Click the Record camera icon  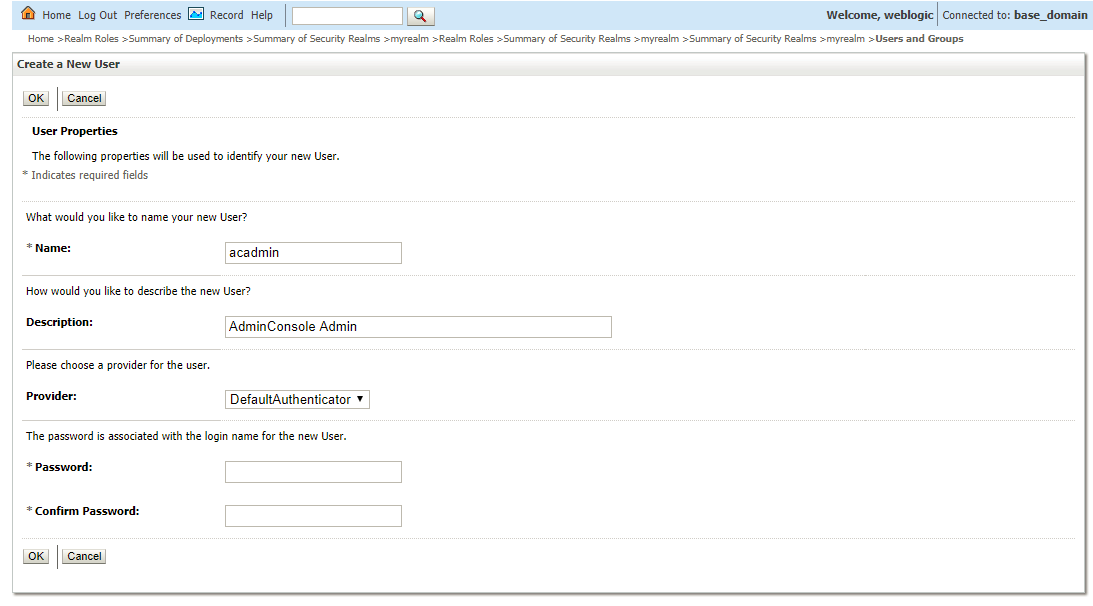point(198,14)
